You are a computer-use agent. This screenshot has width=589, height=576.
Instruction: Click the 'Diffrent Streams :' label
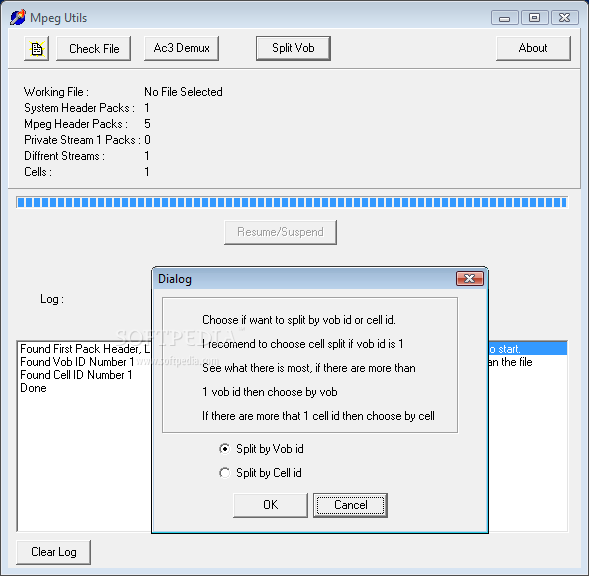(64, 156)
